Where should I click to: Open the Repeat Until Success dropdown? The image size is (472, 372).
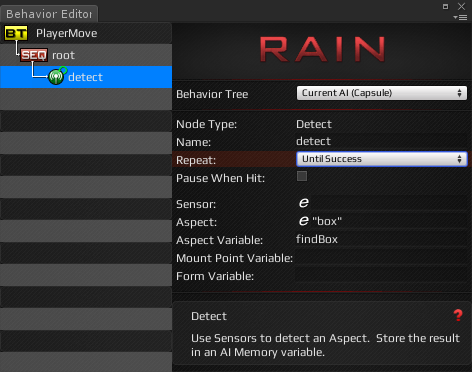click(x=382, y=159)
